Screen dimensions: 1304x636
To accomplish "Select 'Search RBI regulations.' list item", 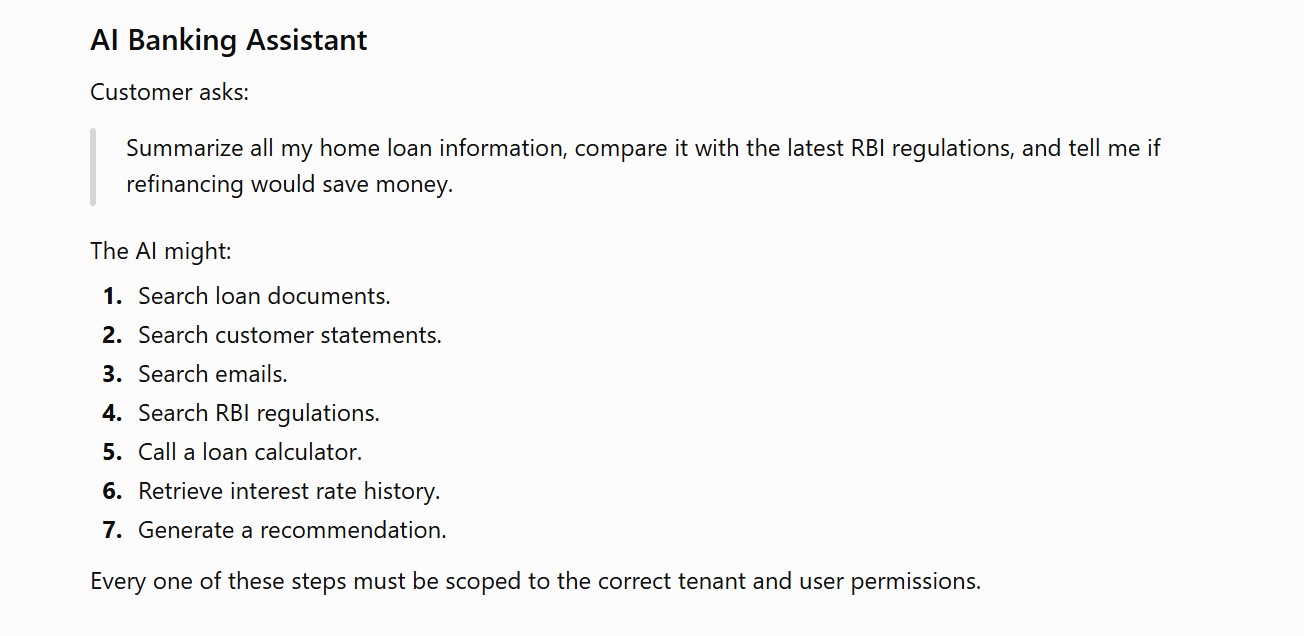I will point(259,413).
